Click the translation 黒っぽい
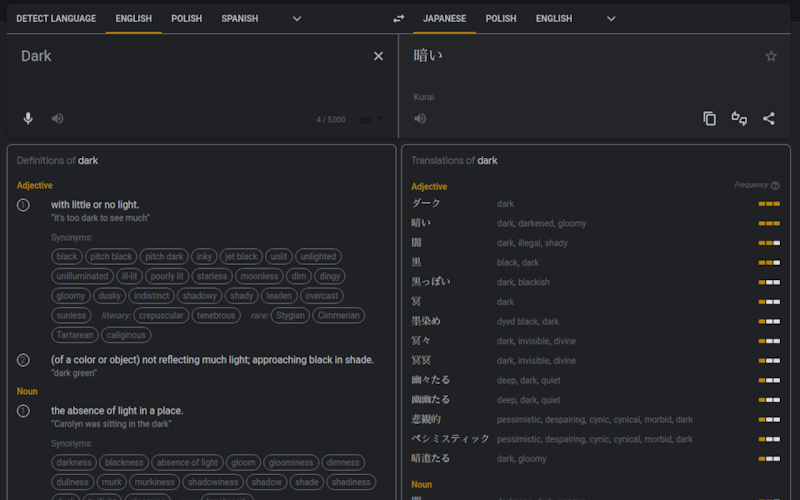 (431, 282)
